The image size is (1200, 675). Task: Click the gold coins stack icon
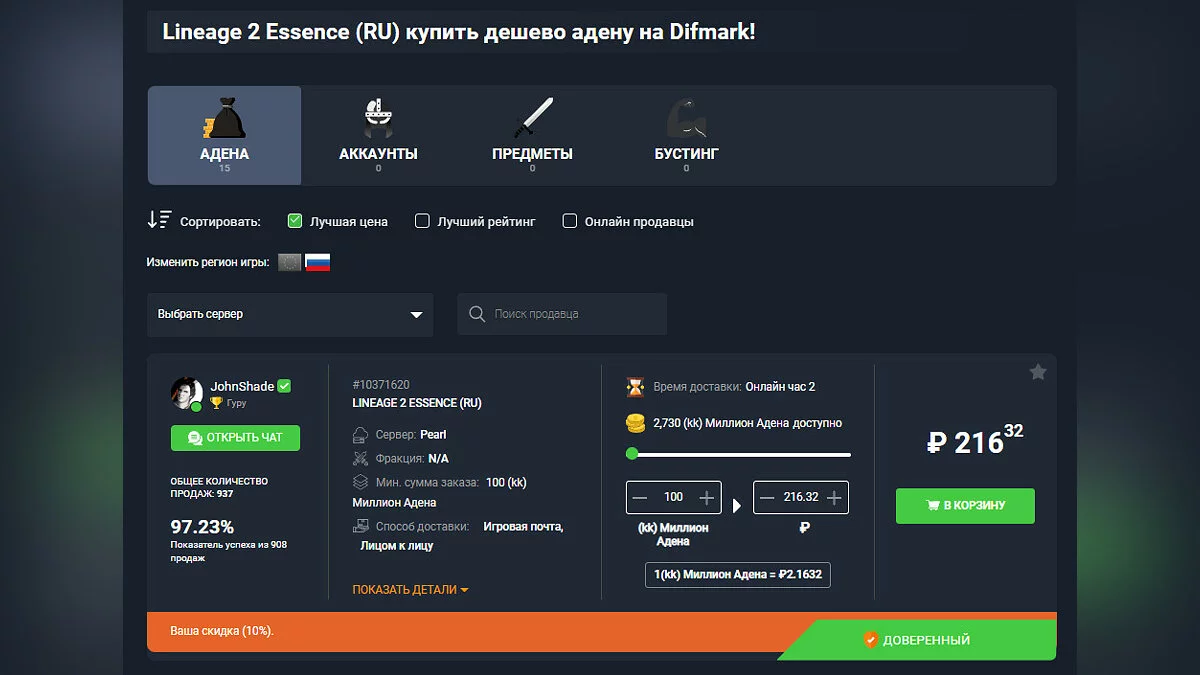click(x=635, y=423)
